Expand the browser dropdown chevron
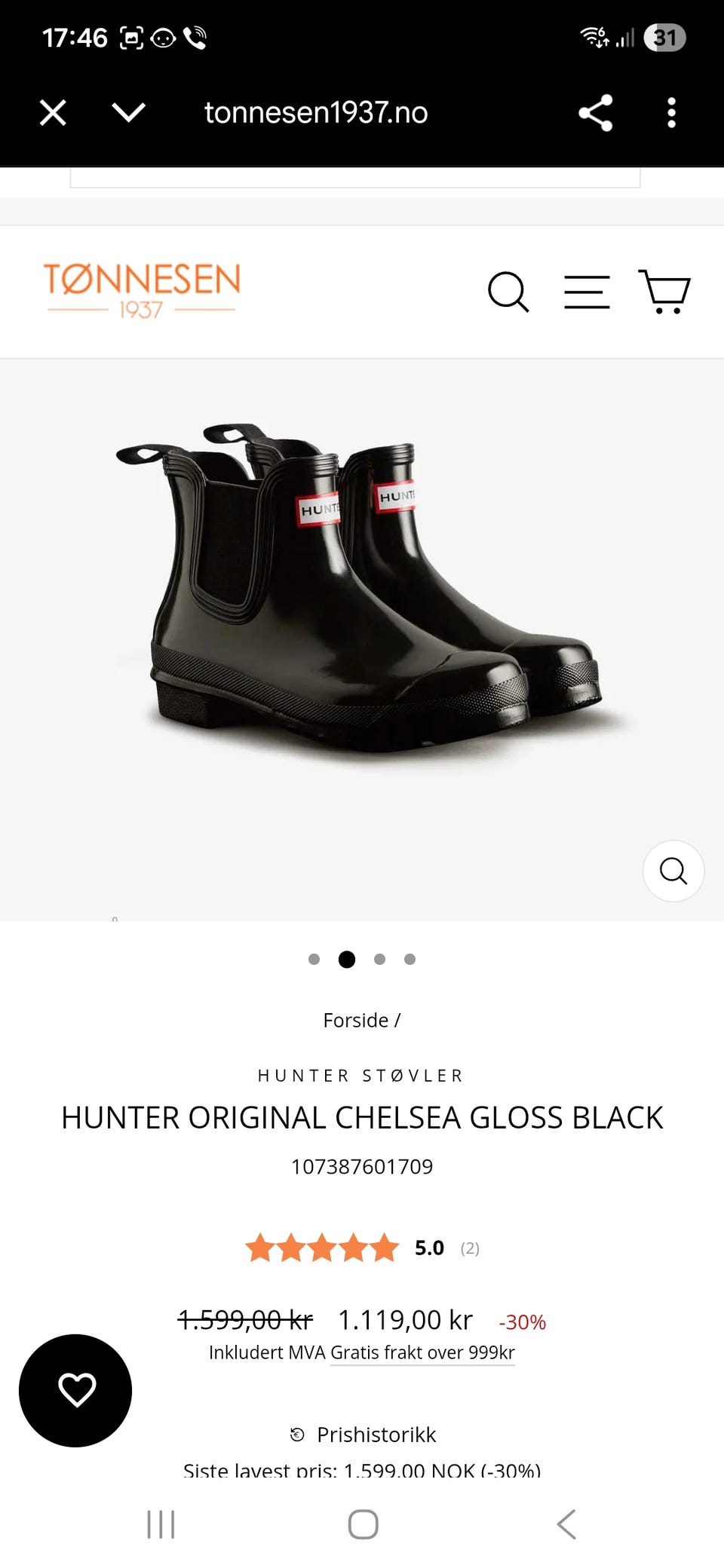The height and width of the screenshot is (1568, 724). 128,113
